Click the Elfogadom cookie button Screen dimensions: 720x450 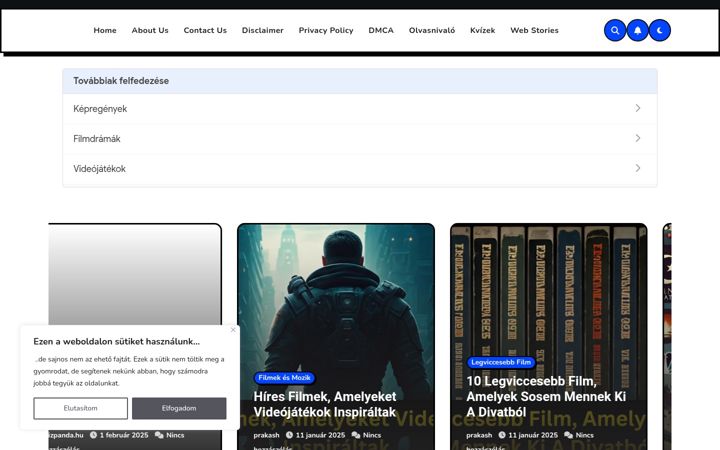click(x=179, y=408)
